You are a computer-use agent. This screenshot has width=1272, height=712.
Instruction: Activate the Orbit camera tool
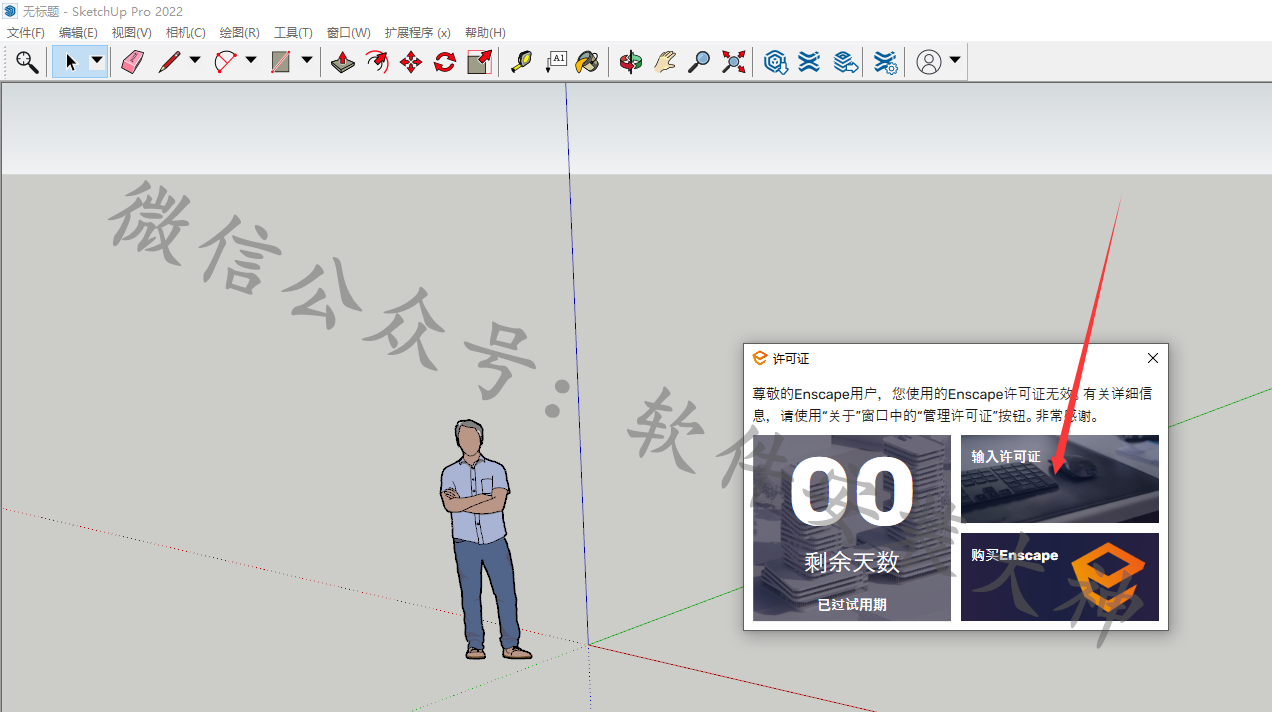tap(630, 62)
